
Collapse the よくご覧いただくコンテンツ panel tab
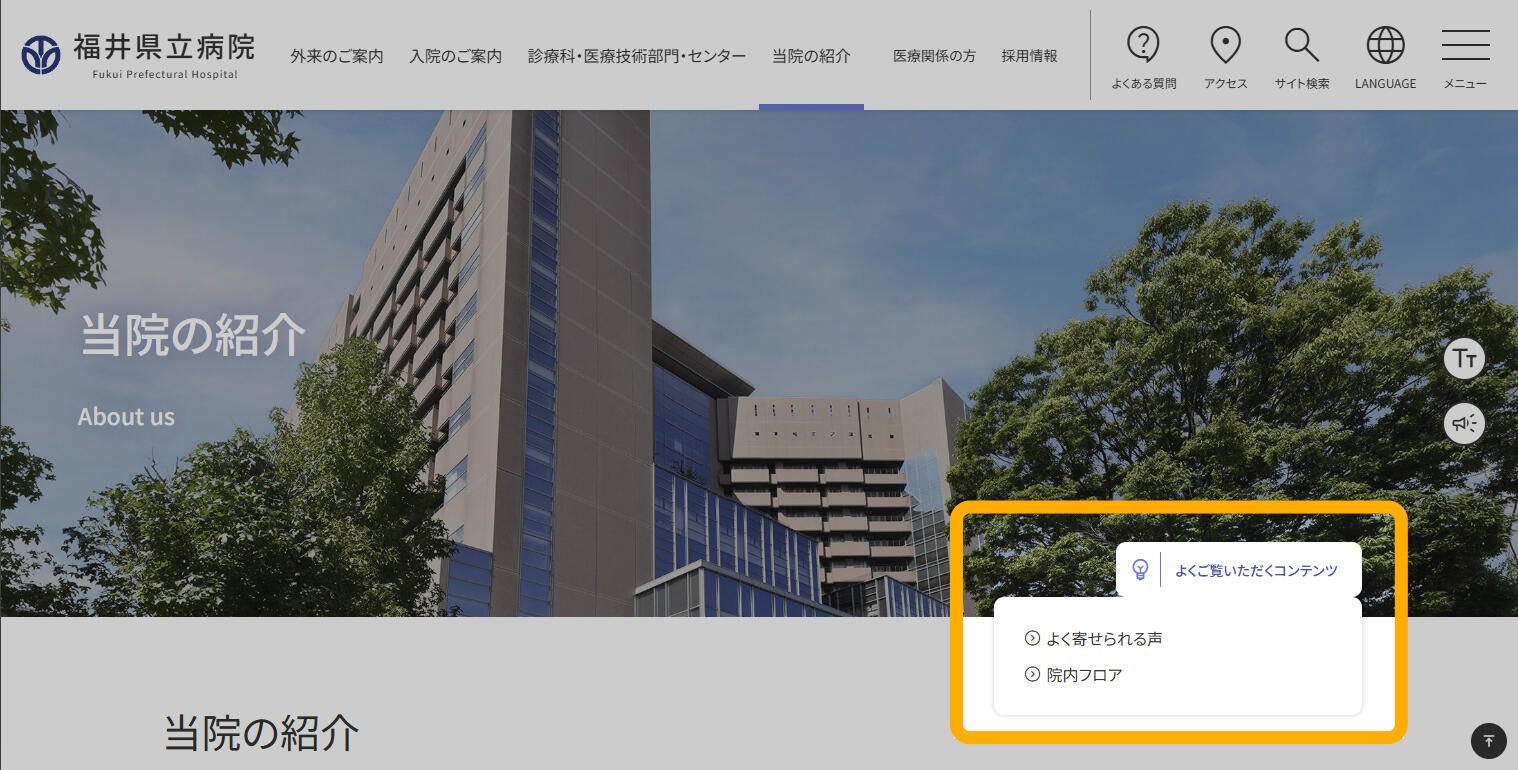(1255, 570)
